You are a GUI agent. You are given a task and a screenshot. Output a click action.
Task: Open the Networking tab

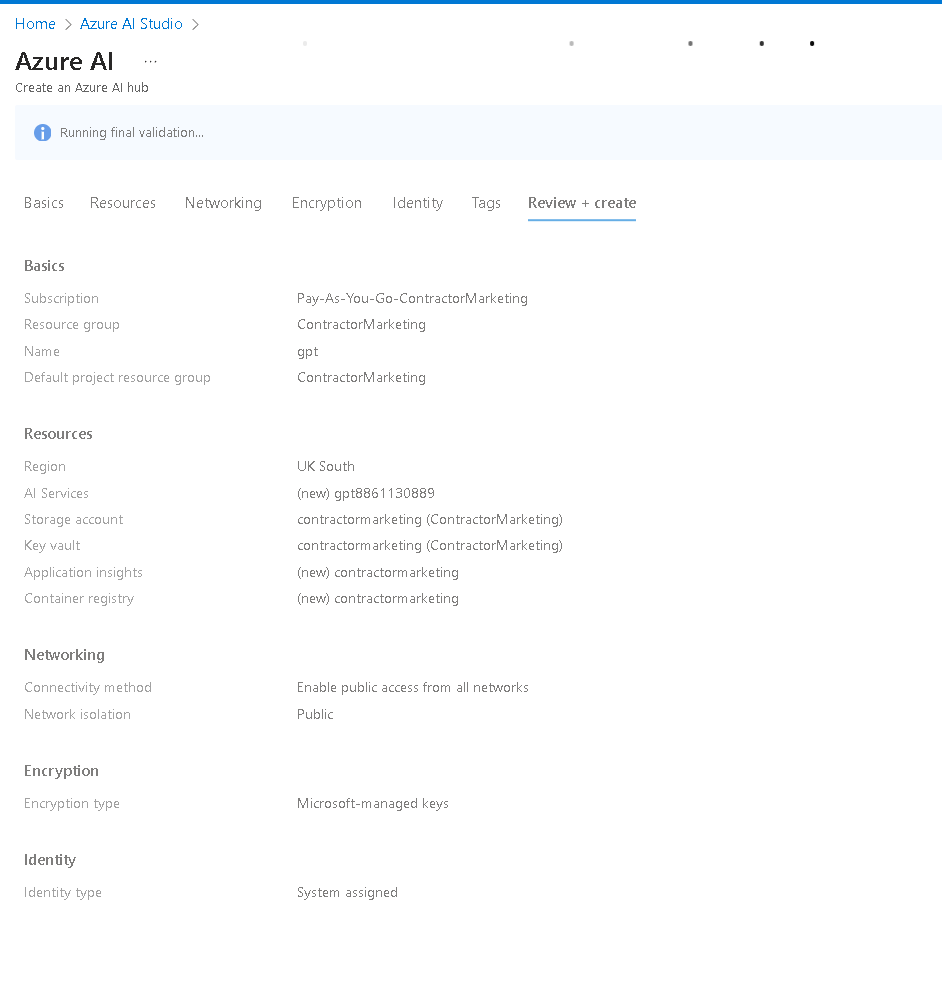223,203
